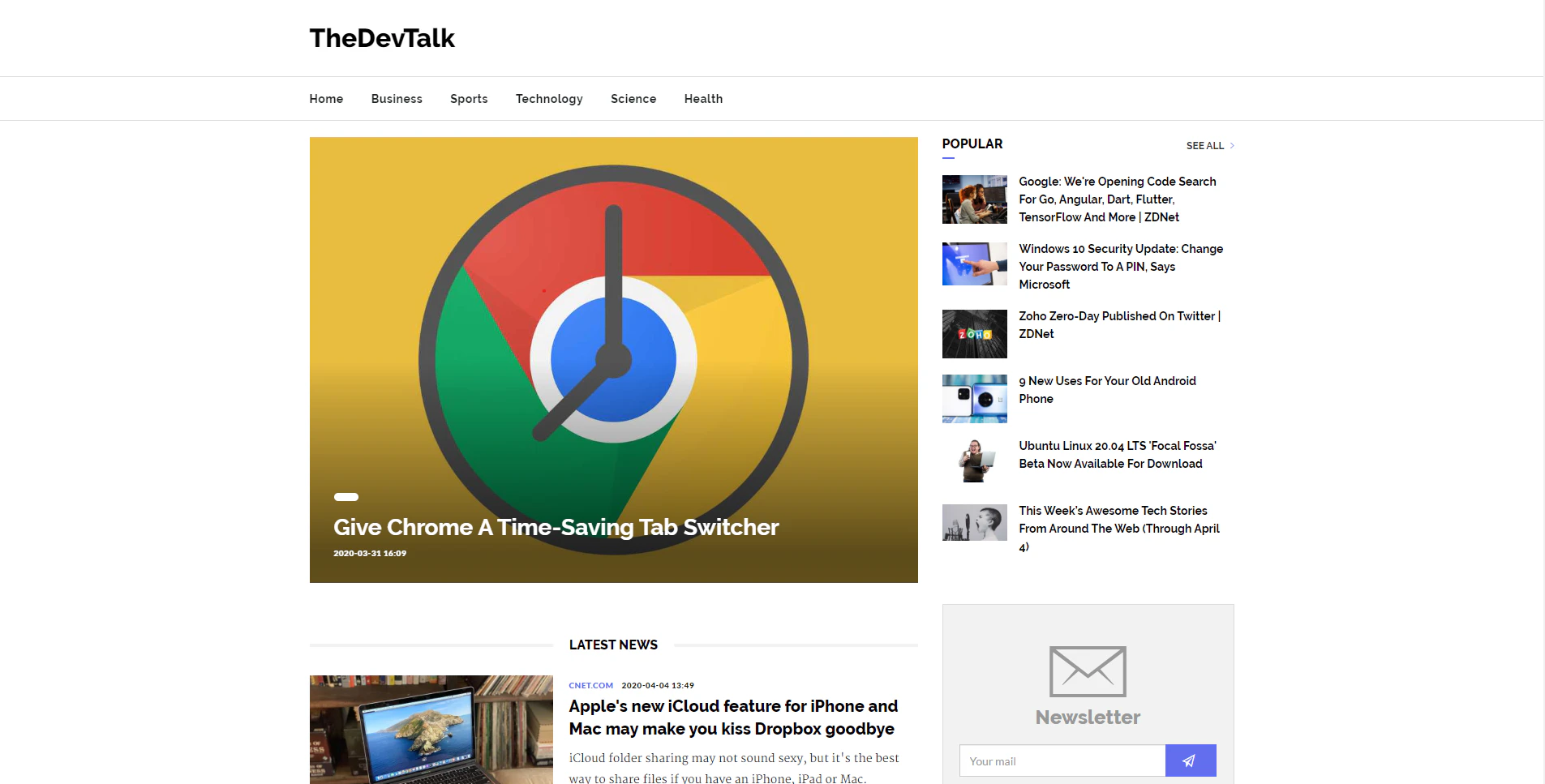Open the Business category page
This screenshot has height=784, width=1545.
(396, 98)
